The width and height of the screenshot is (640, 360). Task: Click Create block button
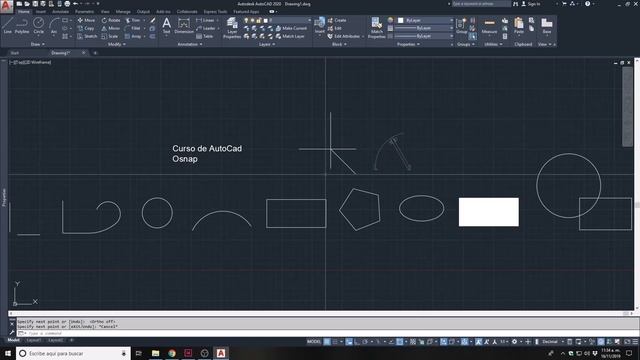pyautogui.click(x=337, y=20)
